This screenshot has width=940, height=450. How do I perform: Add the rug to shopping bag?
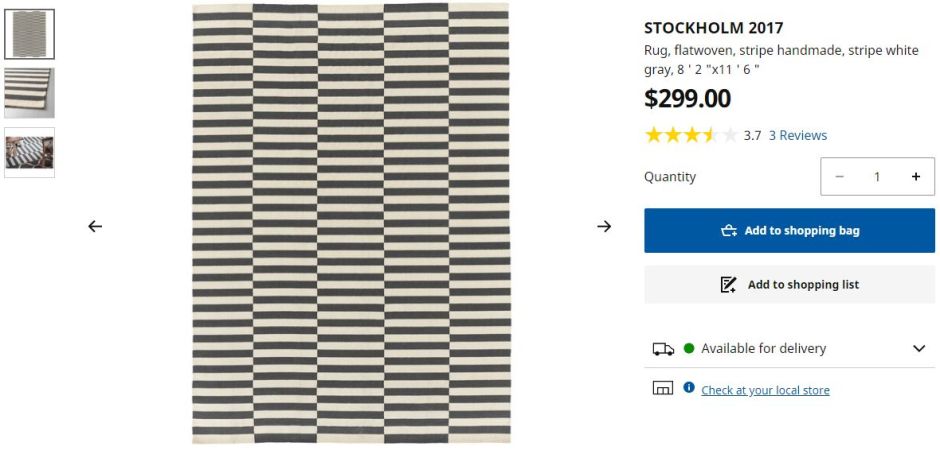[789, 231]
